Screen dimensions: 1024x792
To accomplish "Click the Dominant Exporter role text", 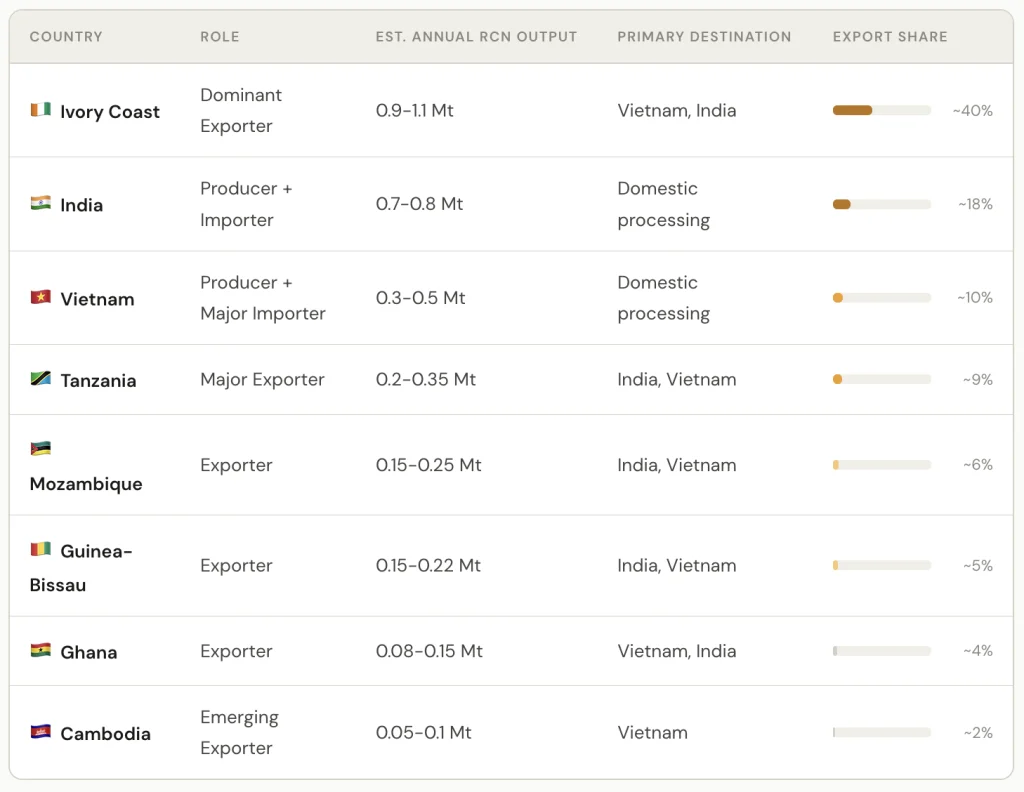I will click(241, 110).
